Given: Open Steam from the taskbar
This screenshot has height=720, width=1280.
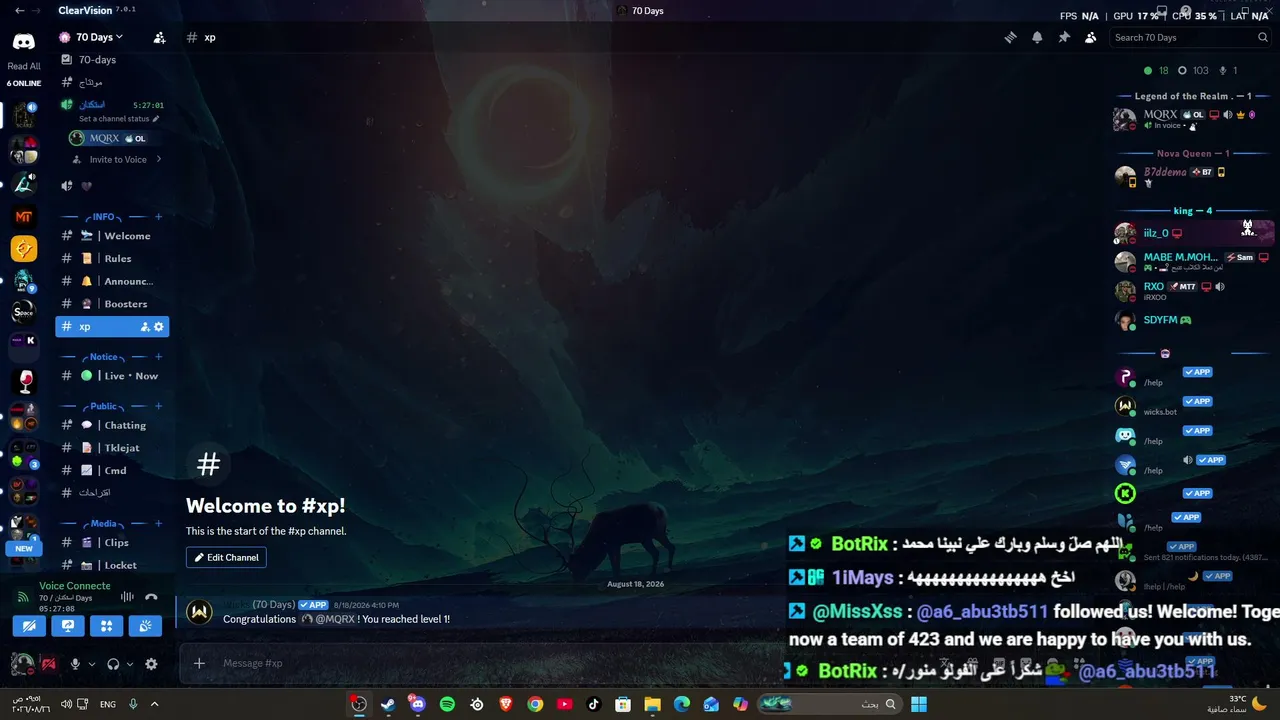Looking at the screenshot, I should pyautogui.click(x=388, y=704).
